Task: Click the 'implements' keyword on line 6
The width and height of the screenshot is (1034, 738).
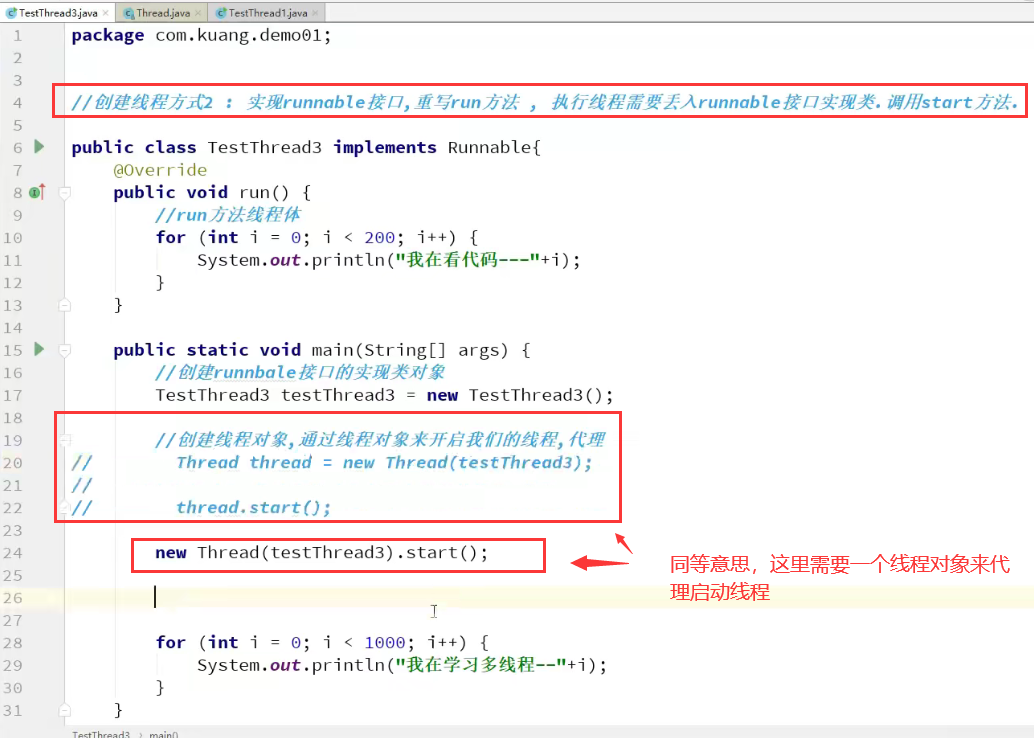Action: click(384, 147)
